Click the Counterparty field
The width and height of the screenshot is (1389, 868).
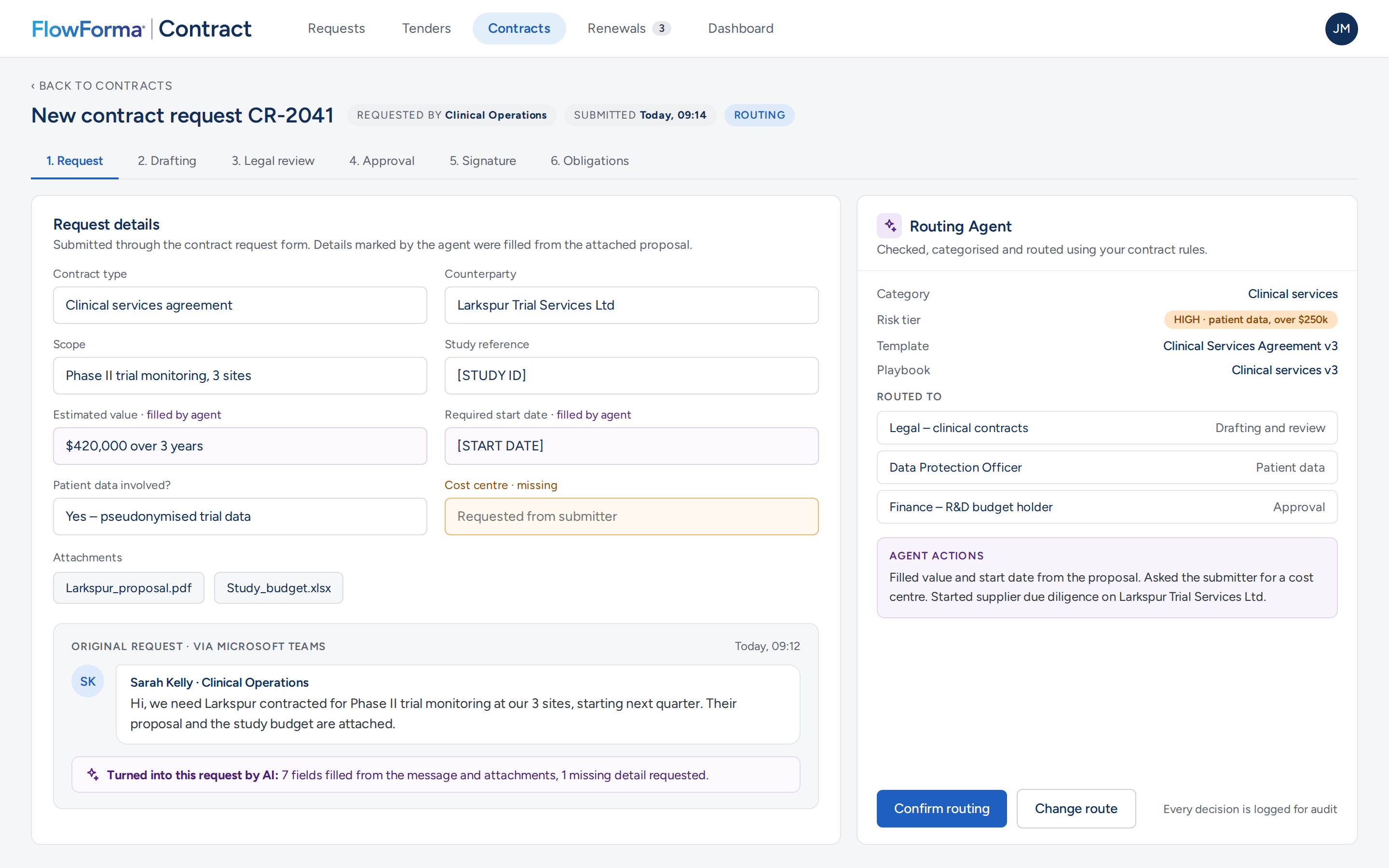(x=631, y=305)
